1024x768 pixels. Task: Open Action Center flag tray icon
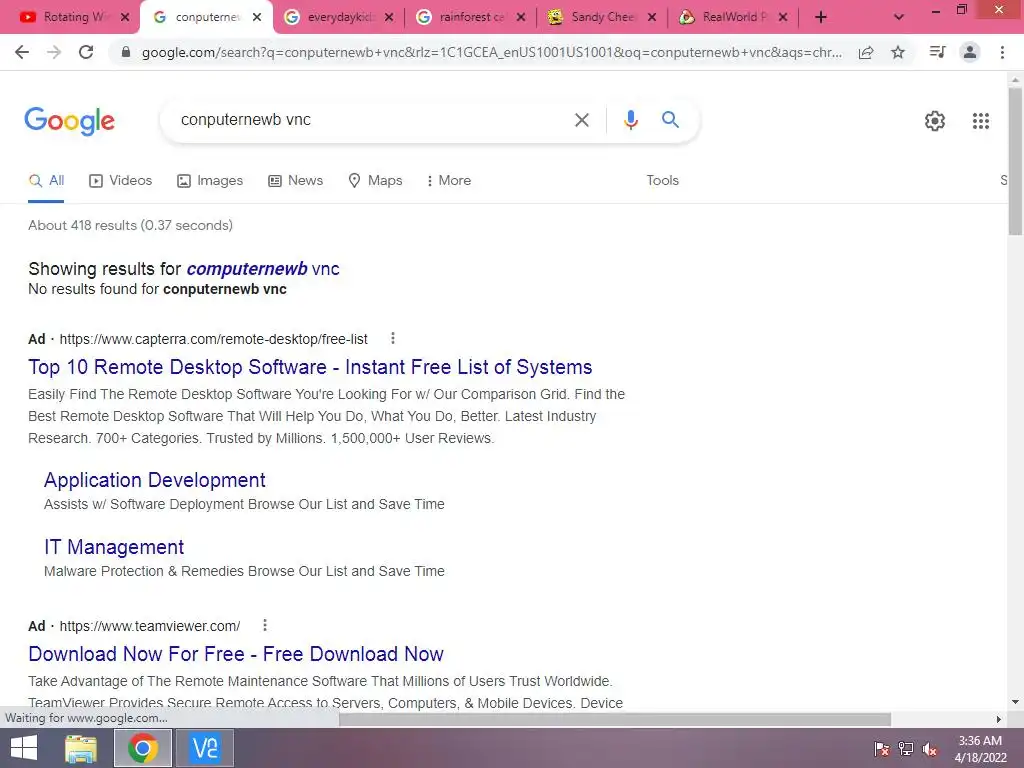(881, 749)
